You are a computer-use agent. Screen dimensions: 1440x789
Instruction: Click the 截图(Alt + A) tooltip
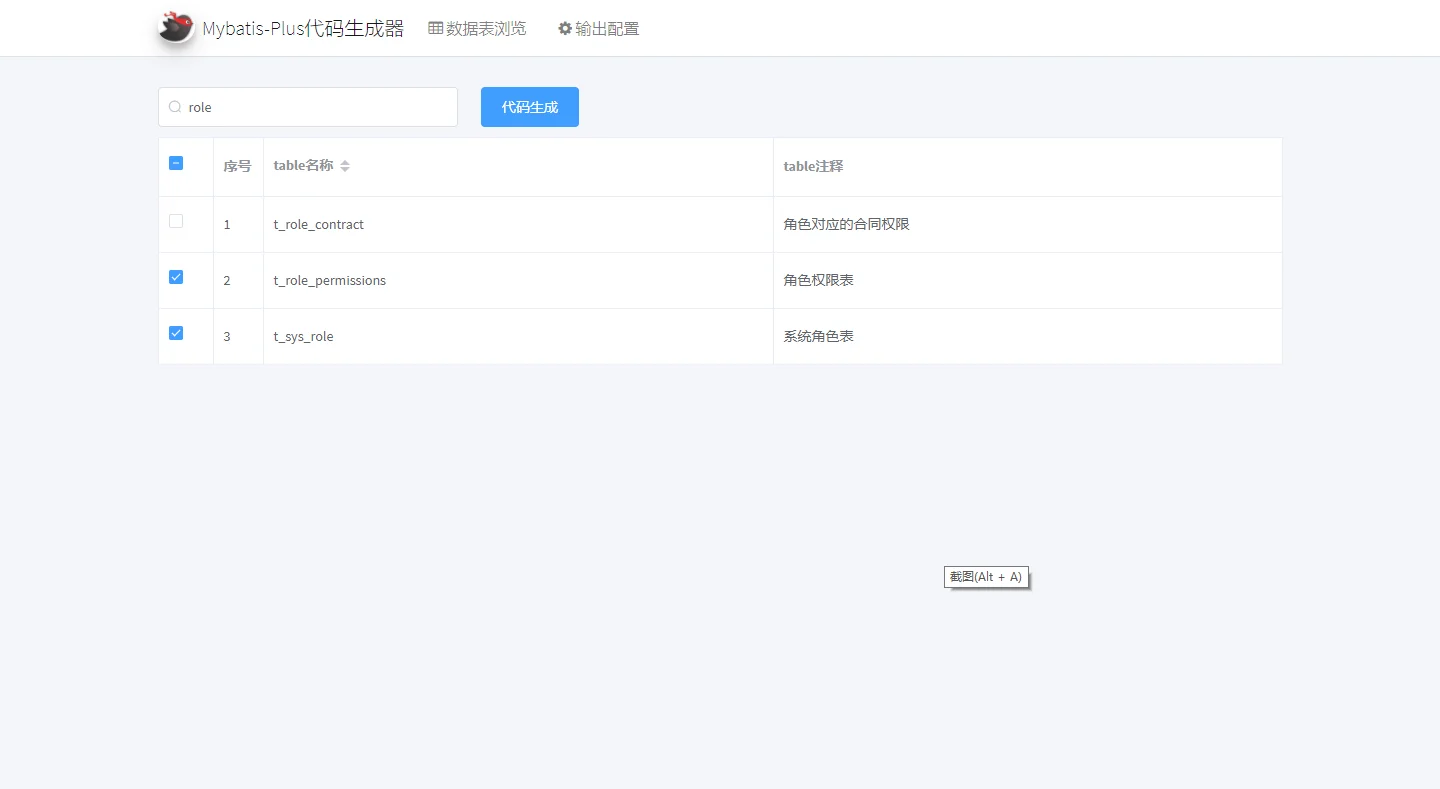985,577
